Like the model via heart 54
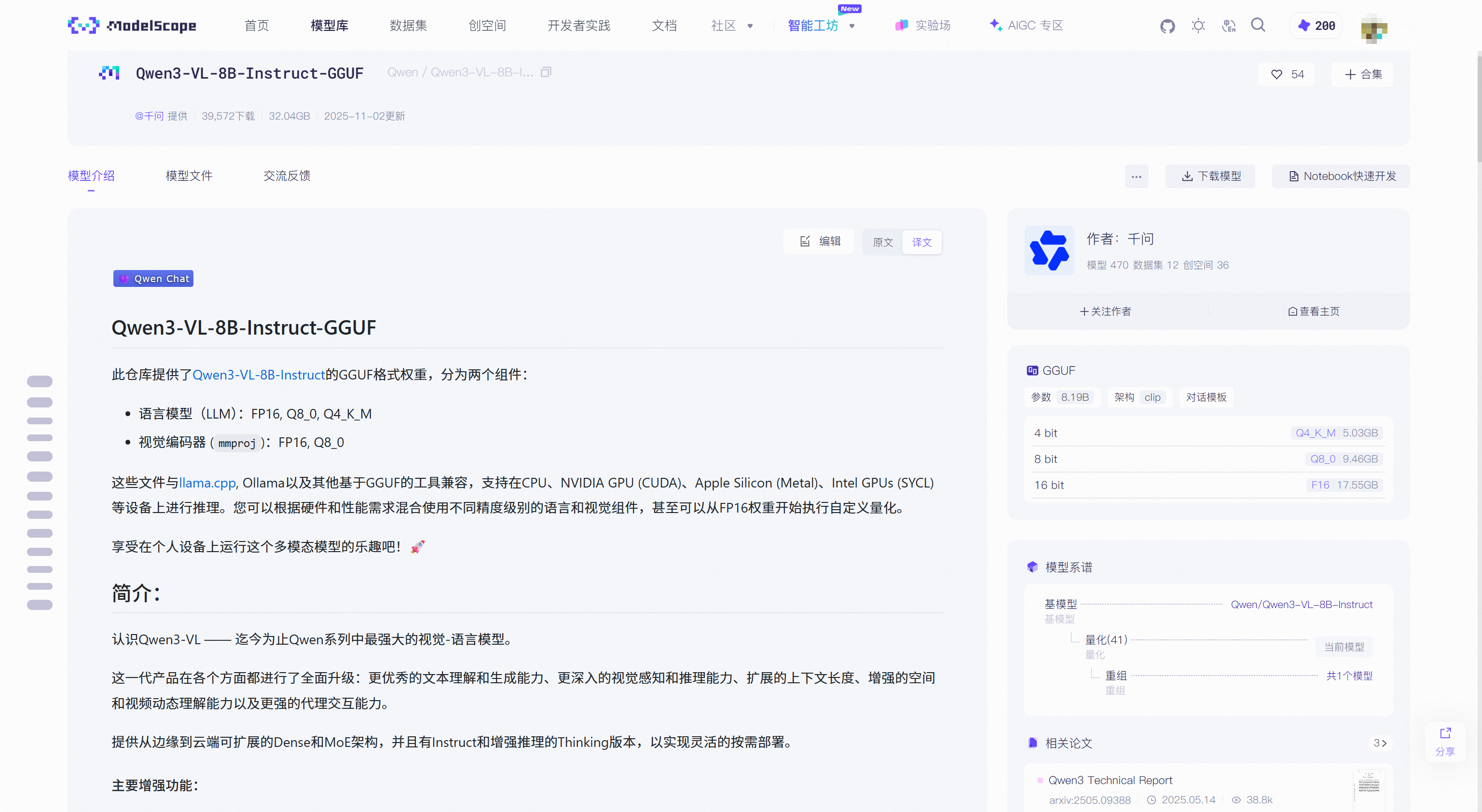 tap(1287, 74)
